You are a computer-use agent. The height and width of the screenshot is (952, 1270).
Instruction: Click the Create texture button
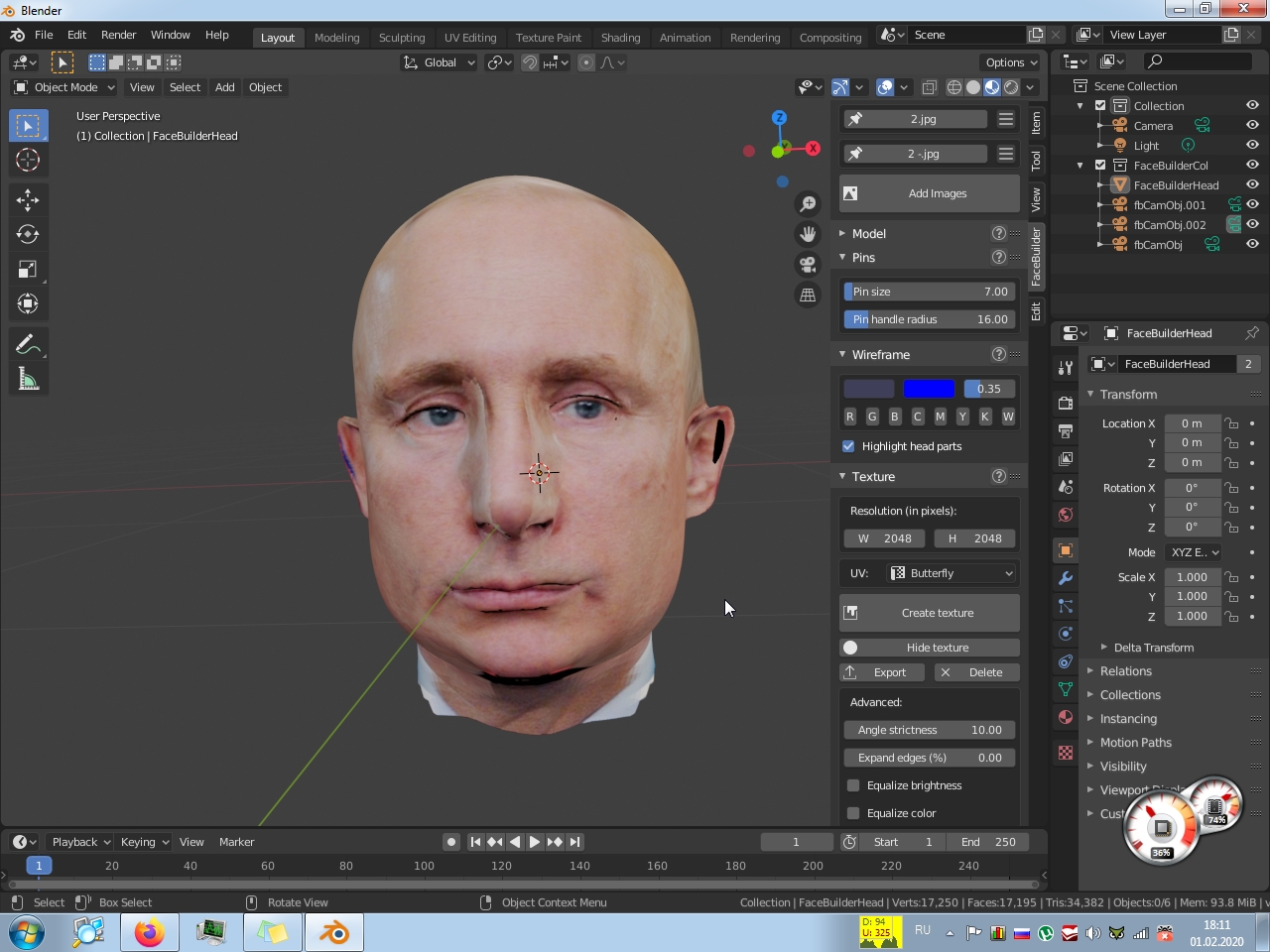tap(929, 613)
